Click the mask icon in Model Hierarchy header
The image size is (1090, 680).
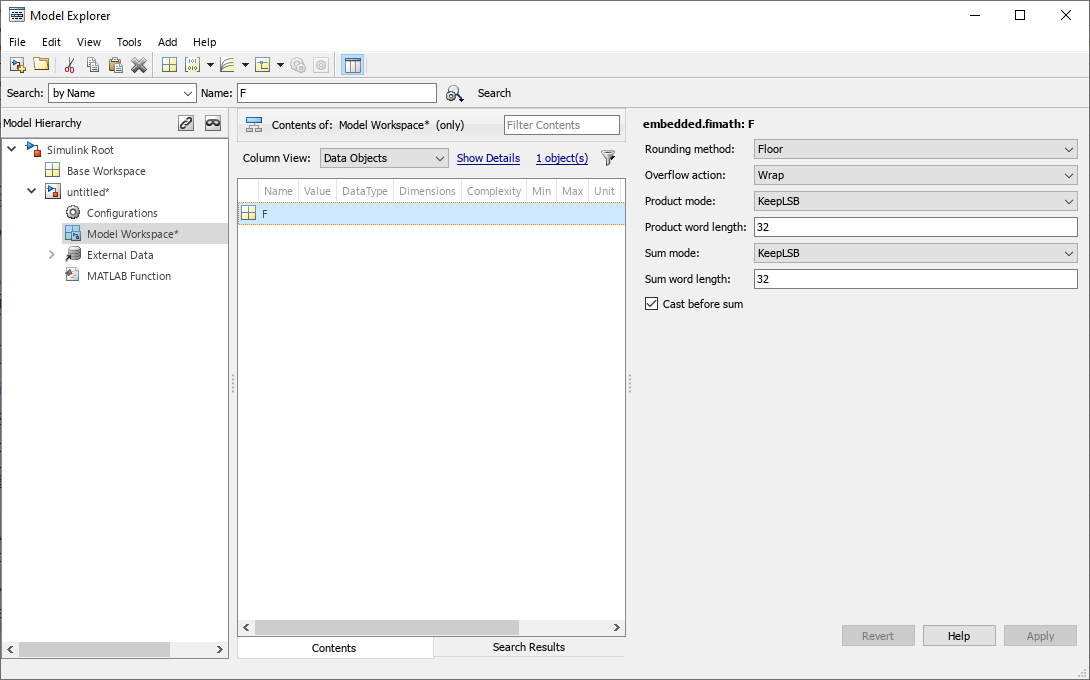pos(213,123)
